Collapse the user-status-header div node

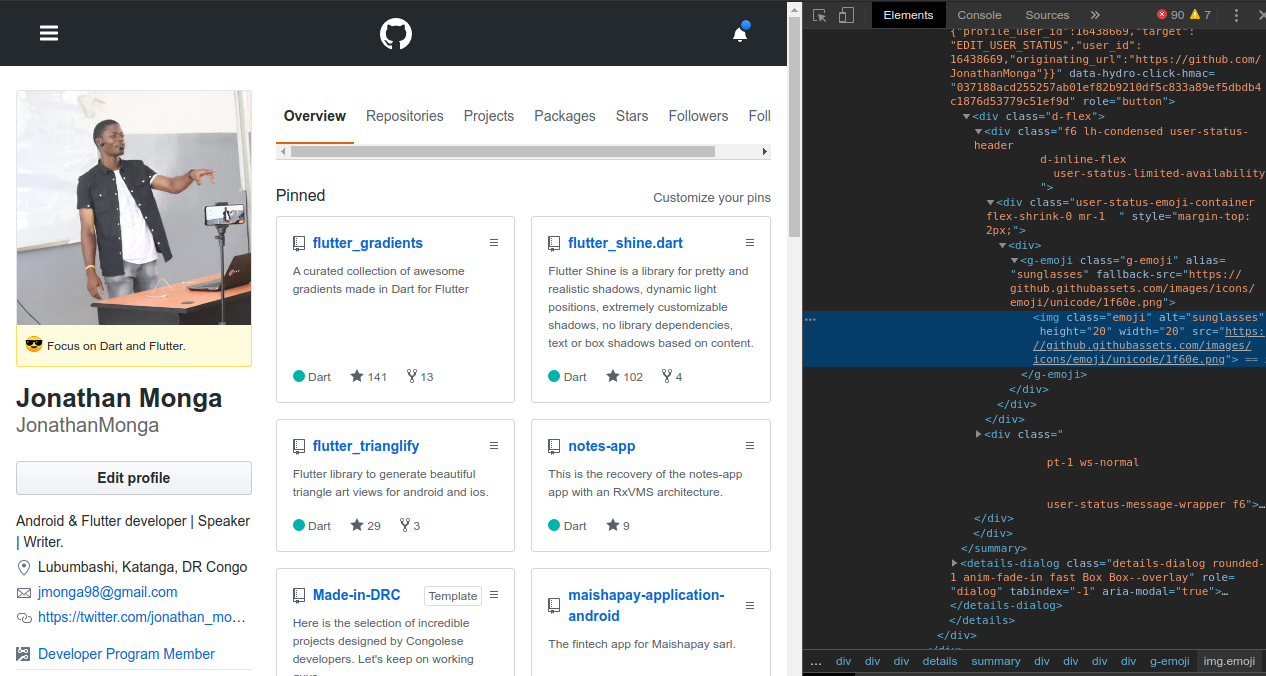(x=979, y=131)
